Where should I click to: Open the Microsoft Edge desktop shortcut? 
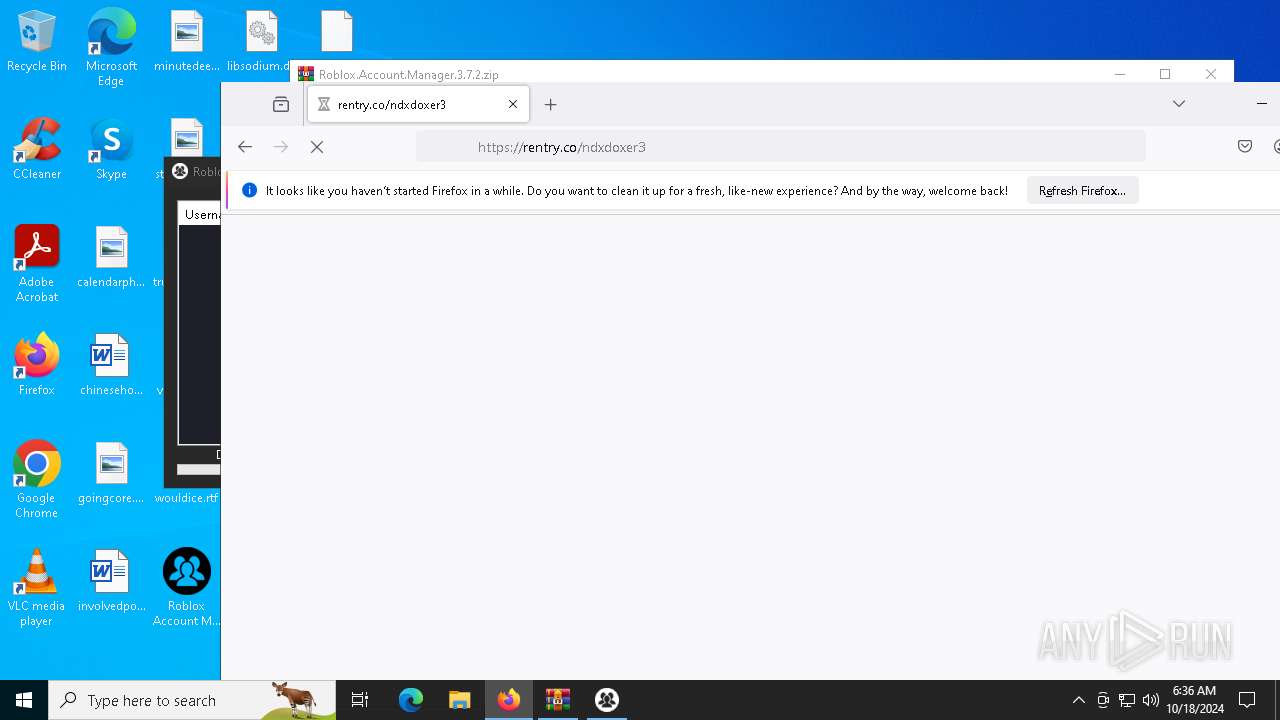111,47
